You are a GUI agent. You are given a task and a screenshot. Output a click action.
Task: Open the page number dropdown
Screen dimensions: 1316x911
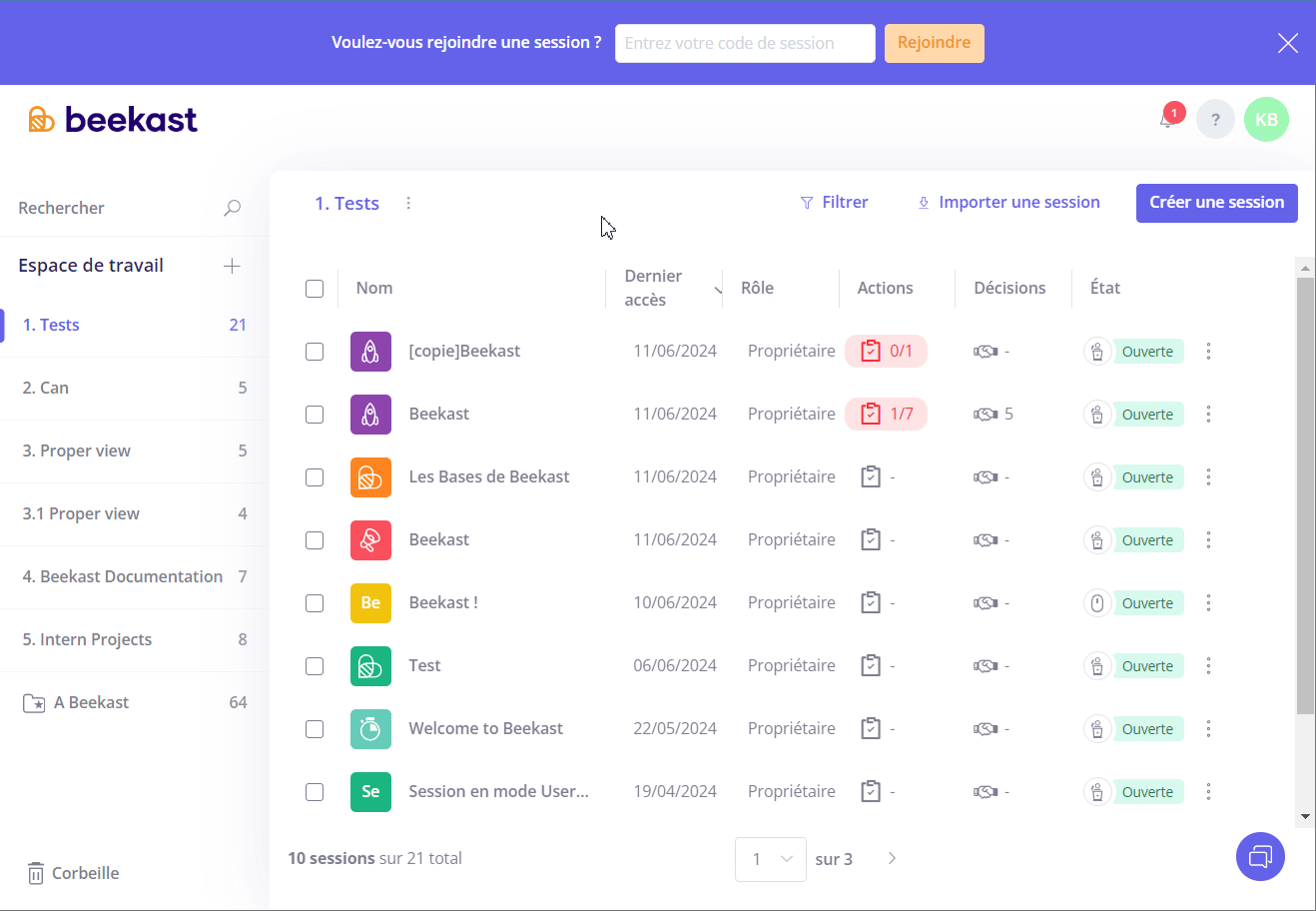771,859
